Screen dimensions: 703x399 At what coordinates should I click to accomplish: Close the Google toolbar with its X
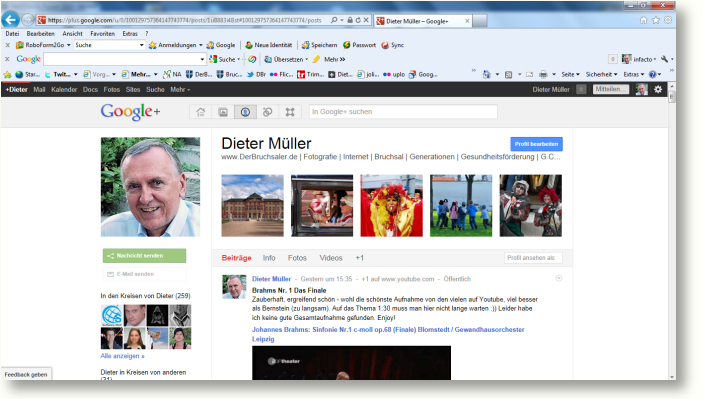click(7, 59)
